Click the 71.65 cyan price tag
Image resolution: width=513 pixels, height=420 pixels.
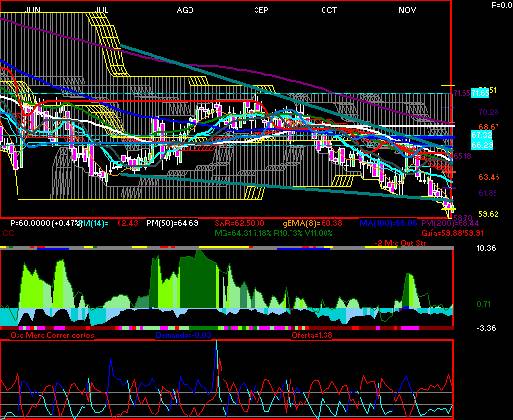(x=480, y=93)
